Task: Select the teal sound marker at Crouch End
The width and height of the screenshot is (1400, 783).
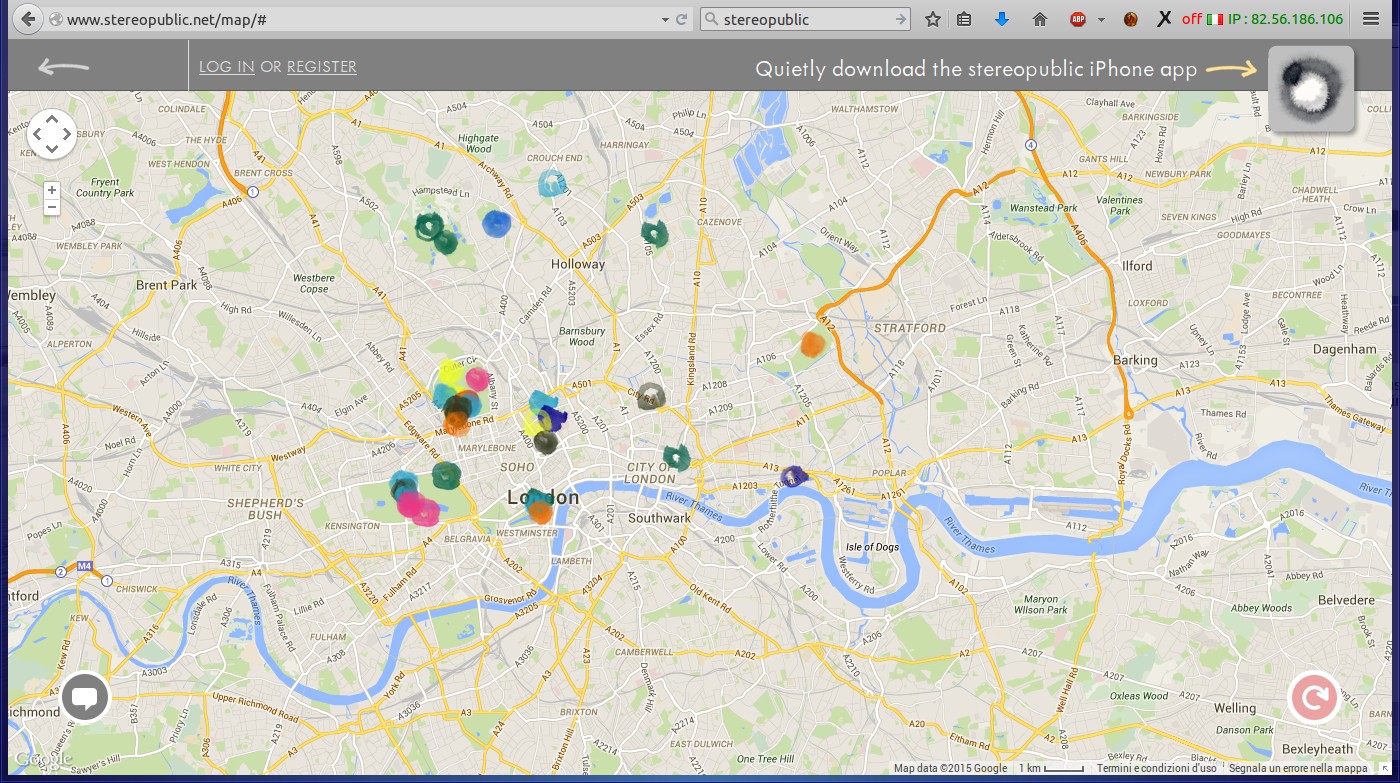Action: pos(552,183)
